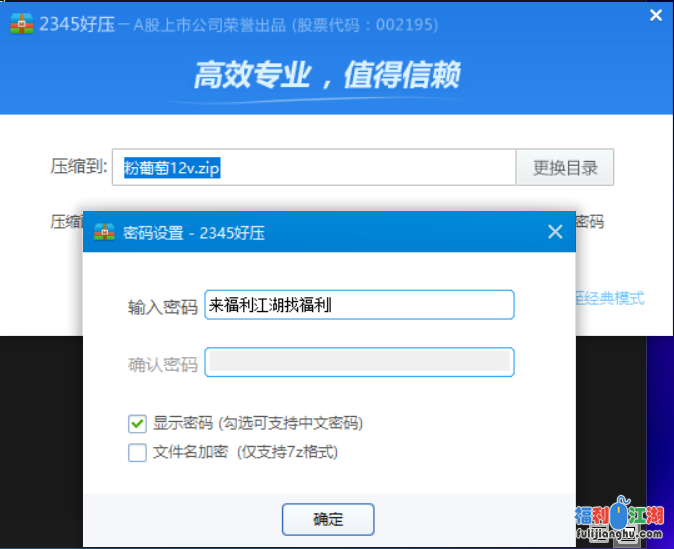Click the 福利江湖 watermark logo
674x549 pixels.
(620, 515)
